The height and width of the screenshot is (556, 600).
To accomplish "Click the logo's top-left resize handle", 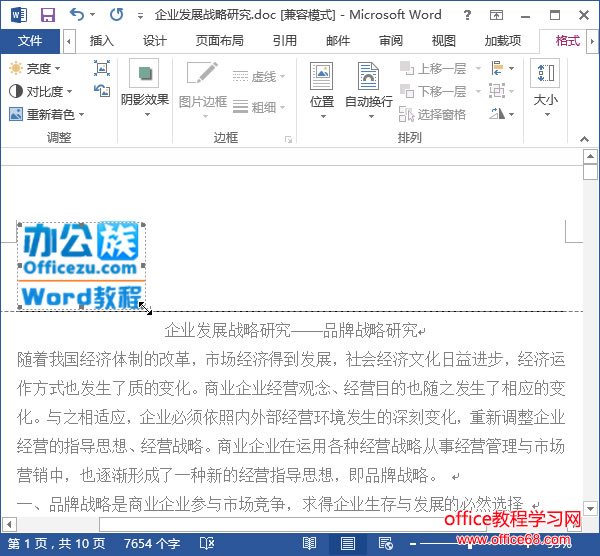I will click(19, 225).
